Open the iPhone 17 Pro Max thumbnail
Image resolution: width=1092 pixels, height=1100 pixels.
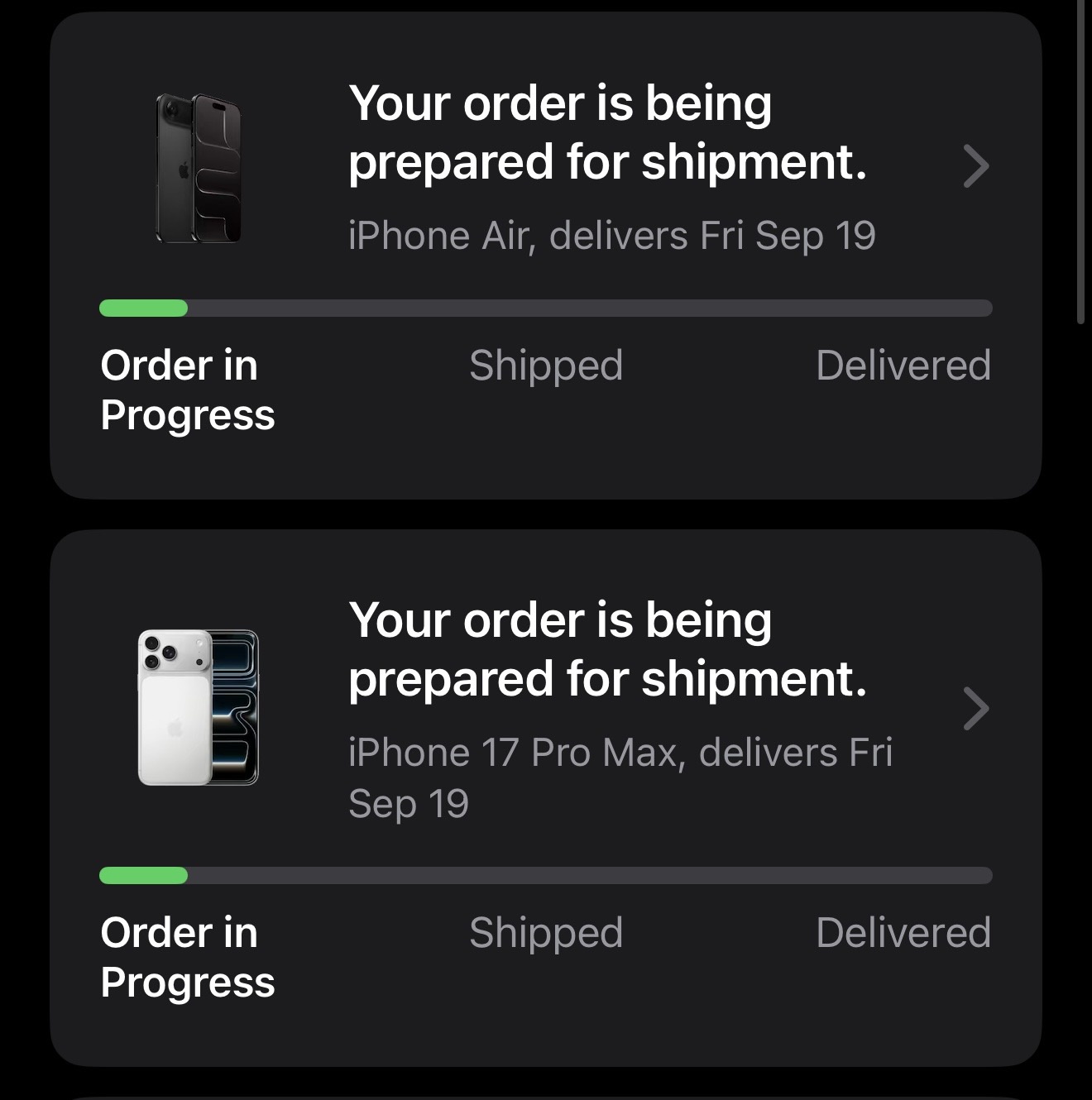pyautogui.click(x=199, y=707)
